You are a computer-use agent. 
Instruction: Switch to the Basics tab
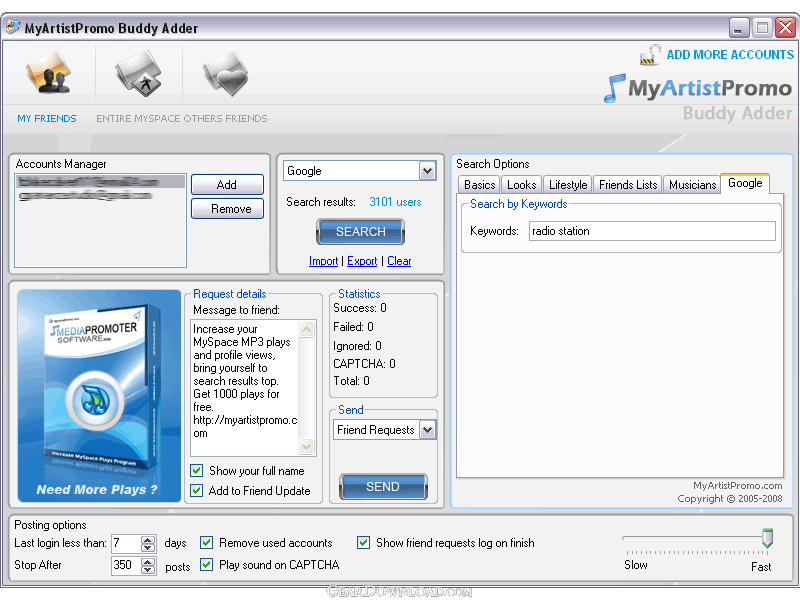point(479,185)
